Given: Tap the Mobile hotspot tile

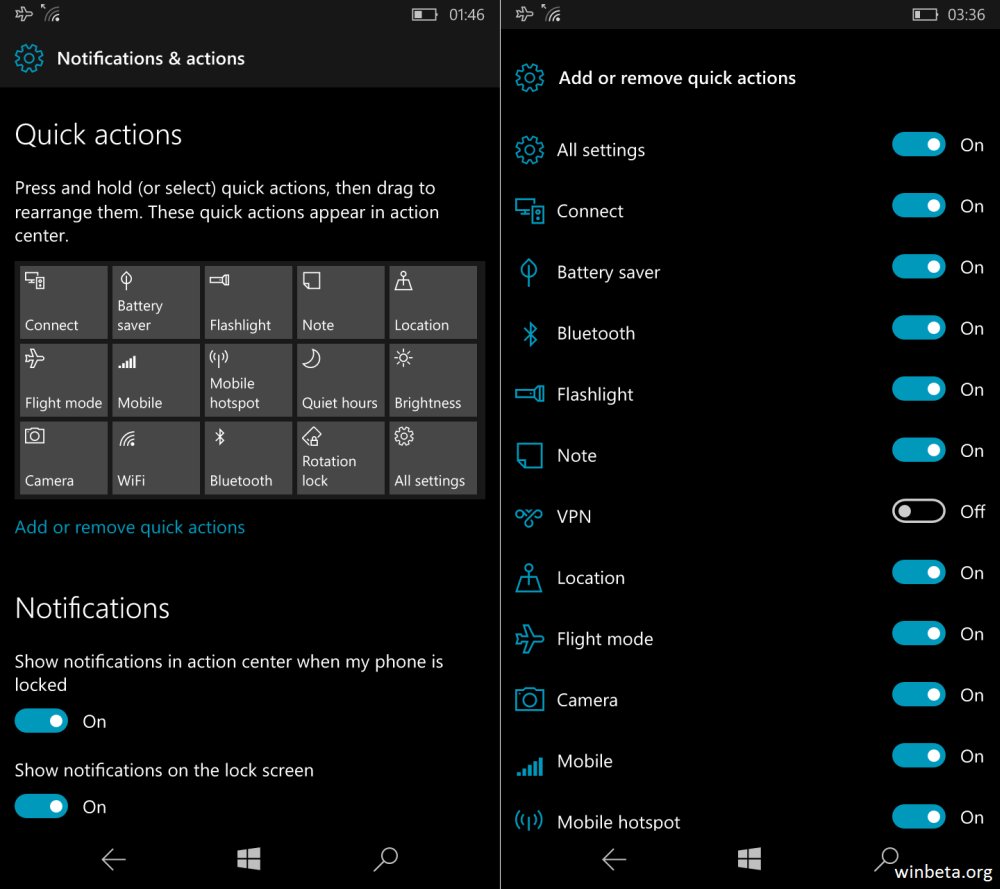Looking at the screenshot, I should tap(248, 380).
